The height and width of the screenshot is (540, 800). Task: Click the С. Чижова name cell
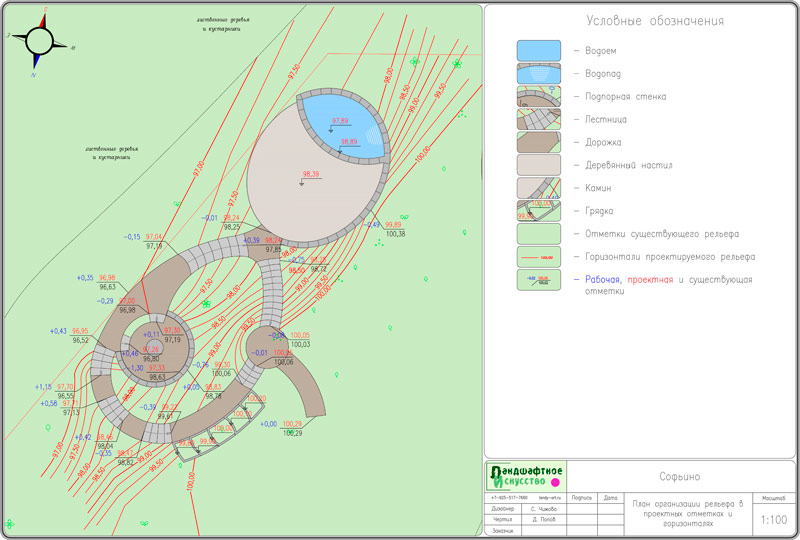543,509
